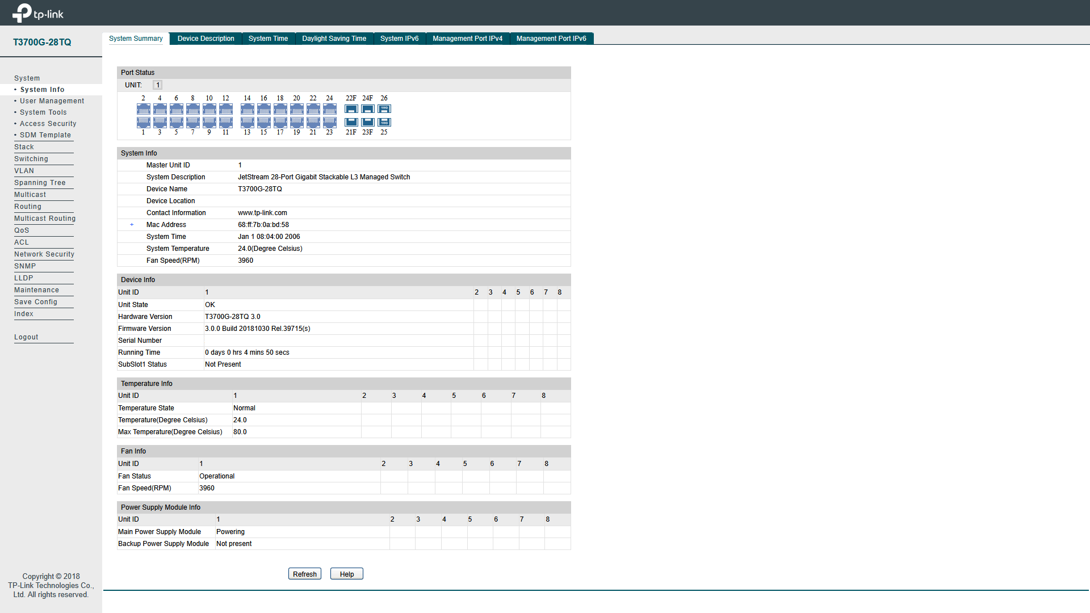Click port 5 icon
Viewport: 1090px width, 613px height.
177,122
